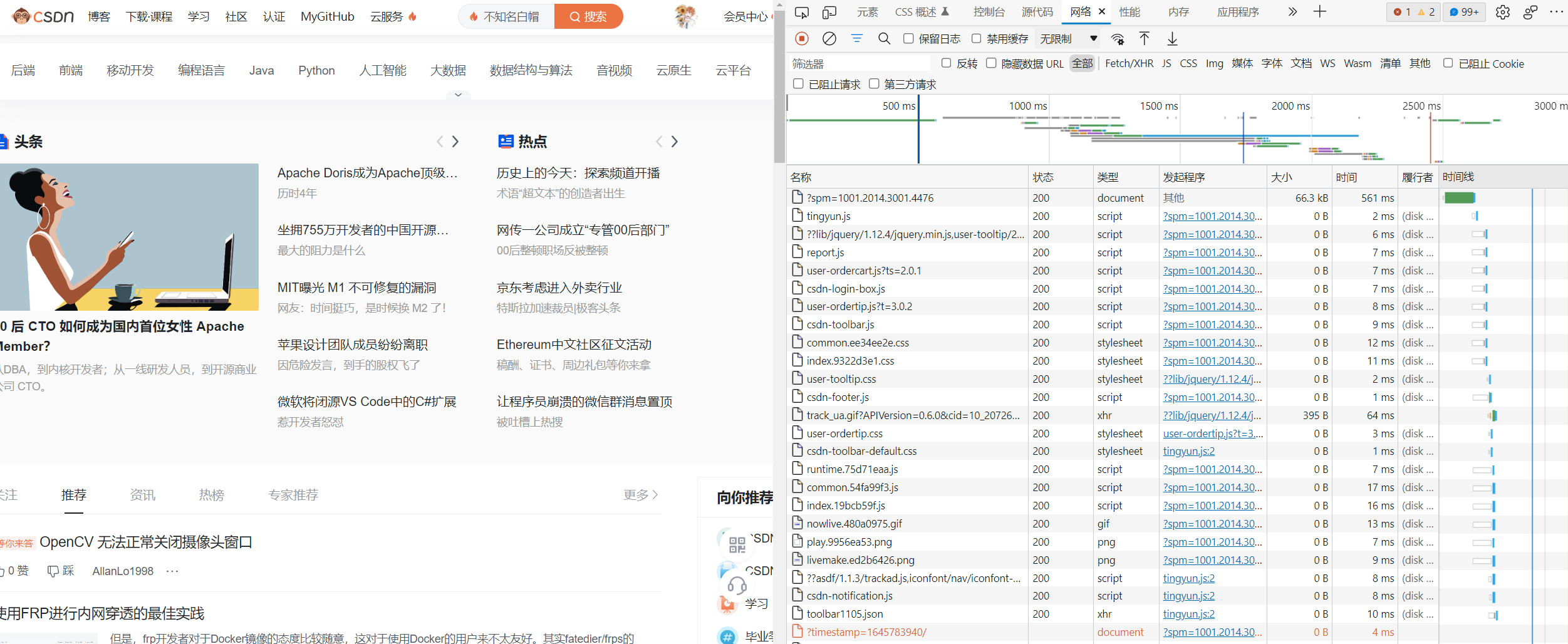Select the 全部 filter type
1568x644 pixels.
coord(1083,63)
